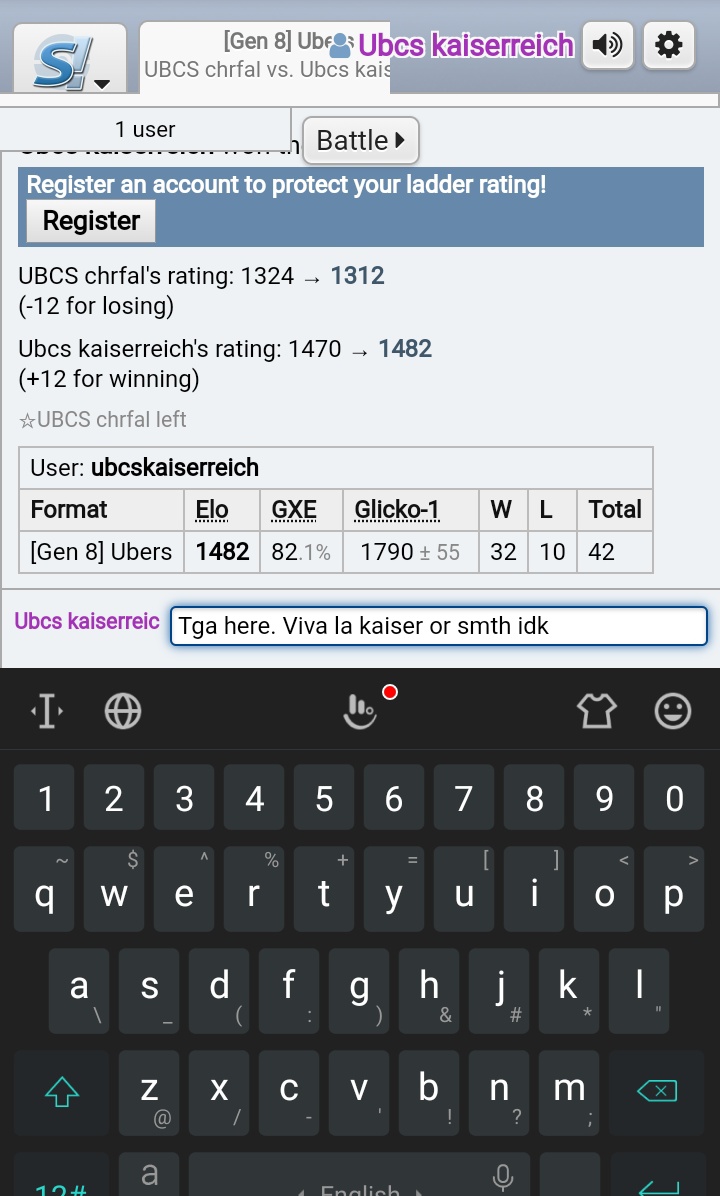Switch keyboard language with globe icon

point(123,711)
